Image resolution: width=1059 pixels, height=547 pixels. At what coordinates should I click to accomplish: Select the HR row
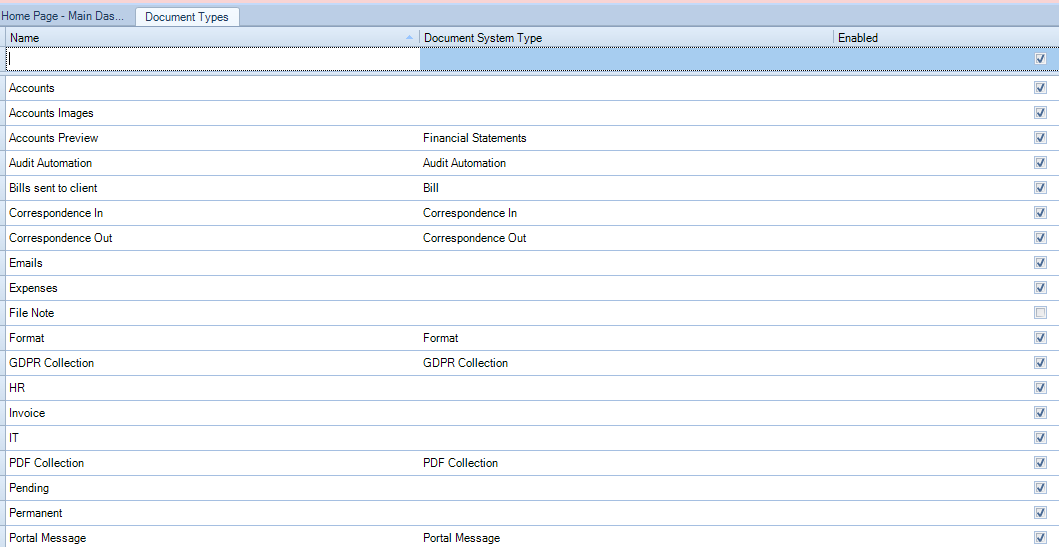532,388
